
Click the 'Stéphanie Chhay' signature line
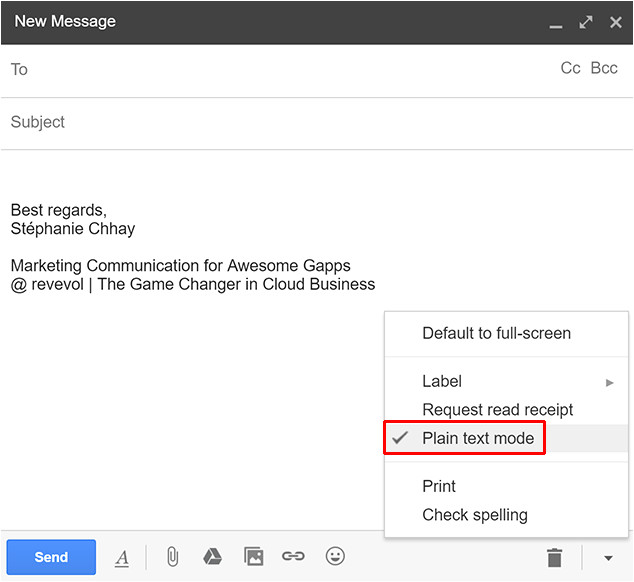pos(73,229)
